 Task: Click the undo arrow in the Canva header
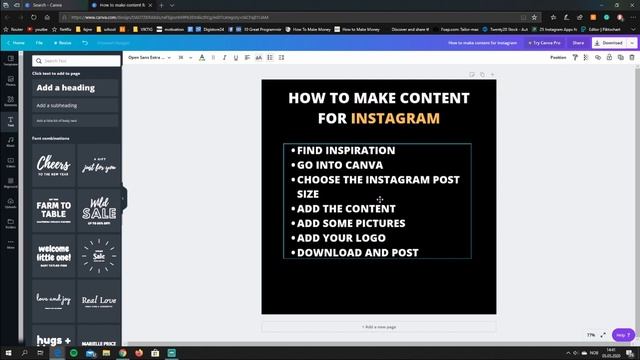[85, 43]
